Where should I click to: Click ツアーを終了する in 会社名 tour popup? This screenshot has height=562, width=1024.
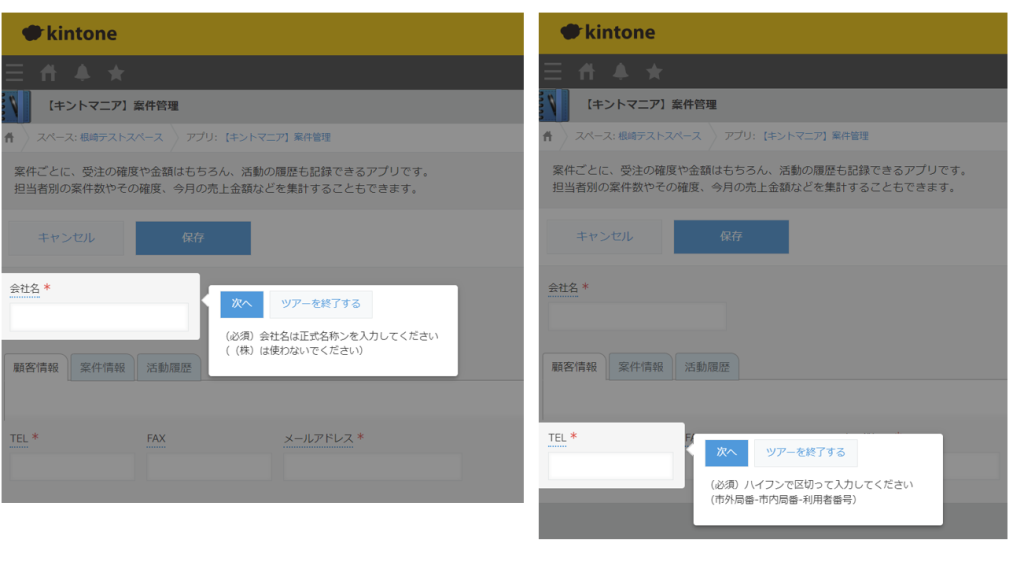coord(321,304)
